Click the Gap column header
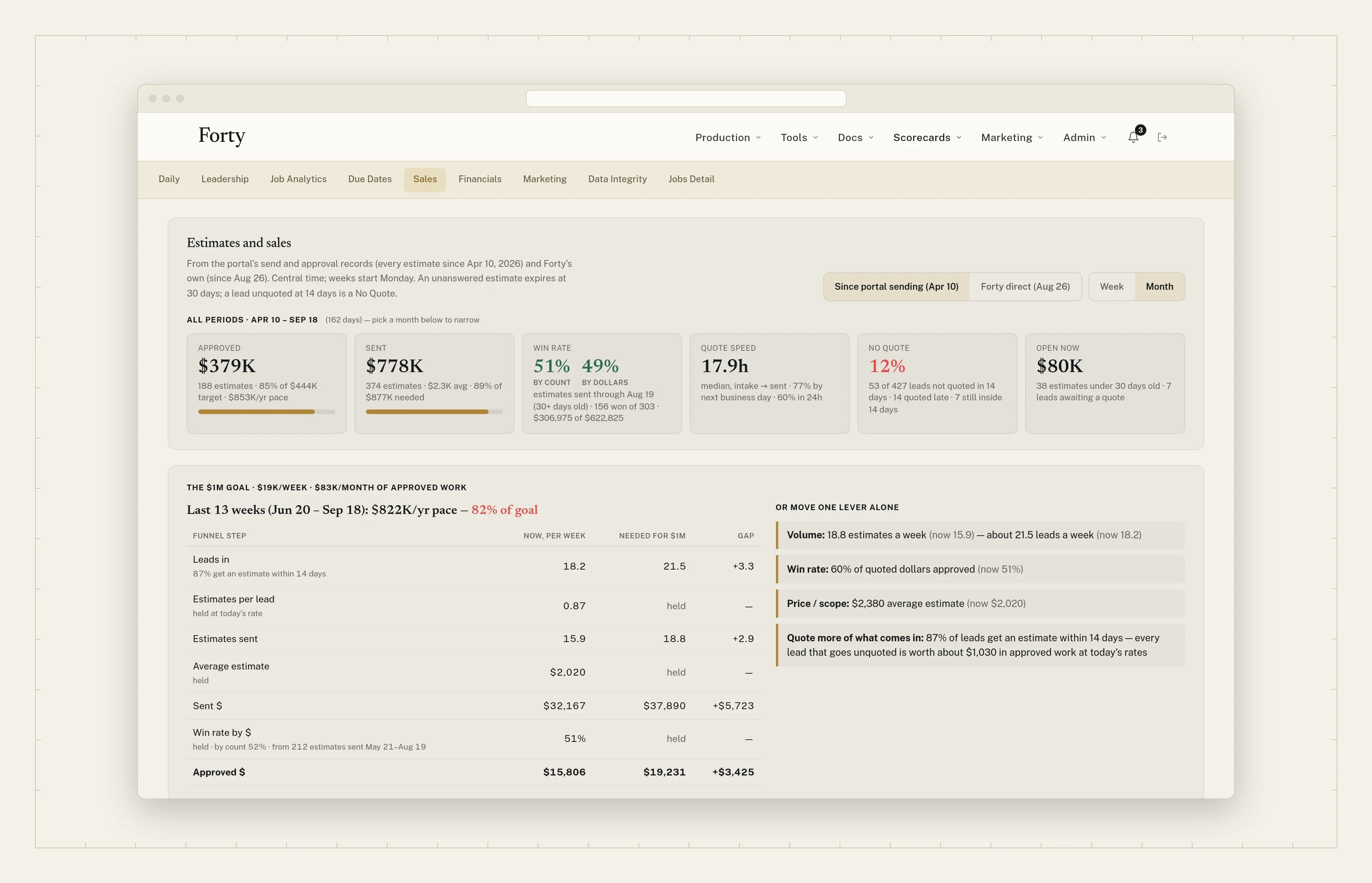 (745, 536)
